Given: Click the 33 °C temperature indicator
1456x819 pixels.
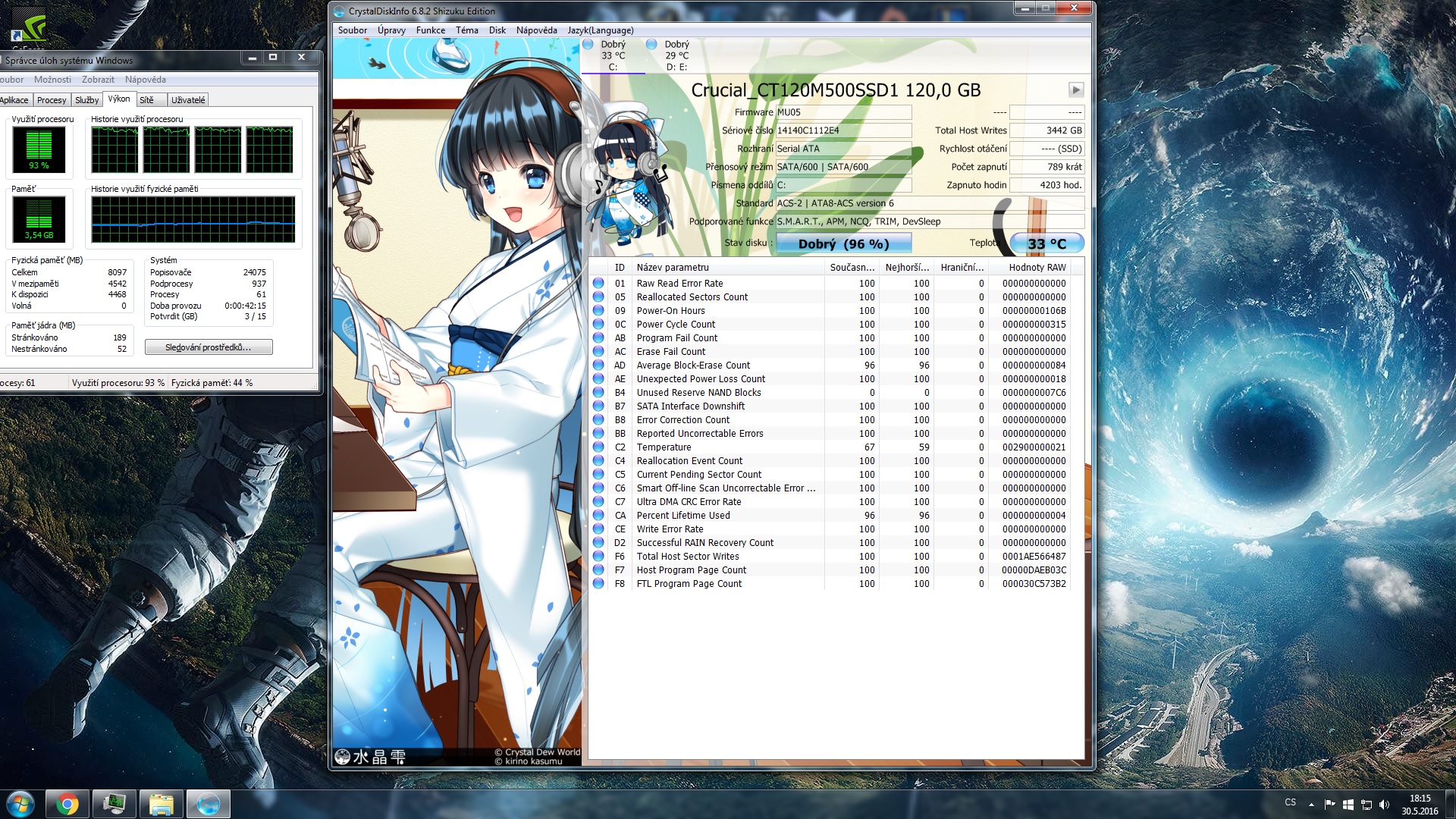Looking at the screenshot, I should pyautogui.click(x=1046, y=243).
